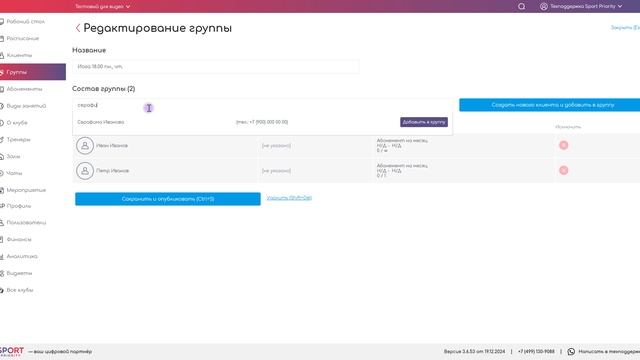Click the Название group name field
640x360 pixels.
coord(216,67)
